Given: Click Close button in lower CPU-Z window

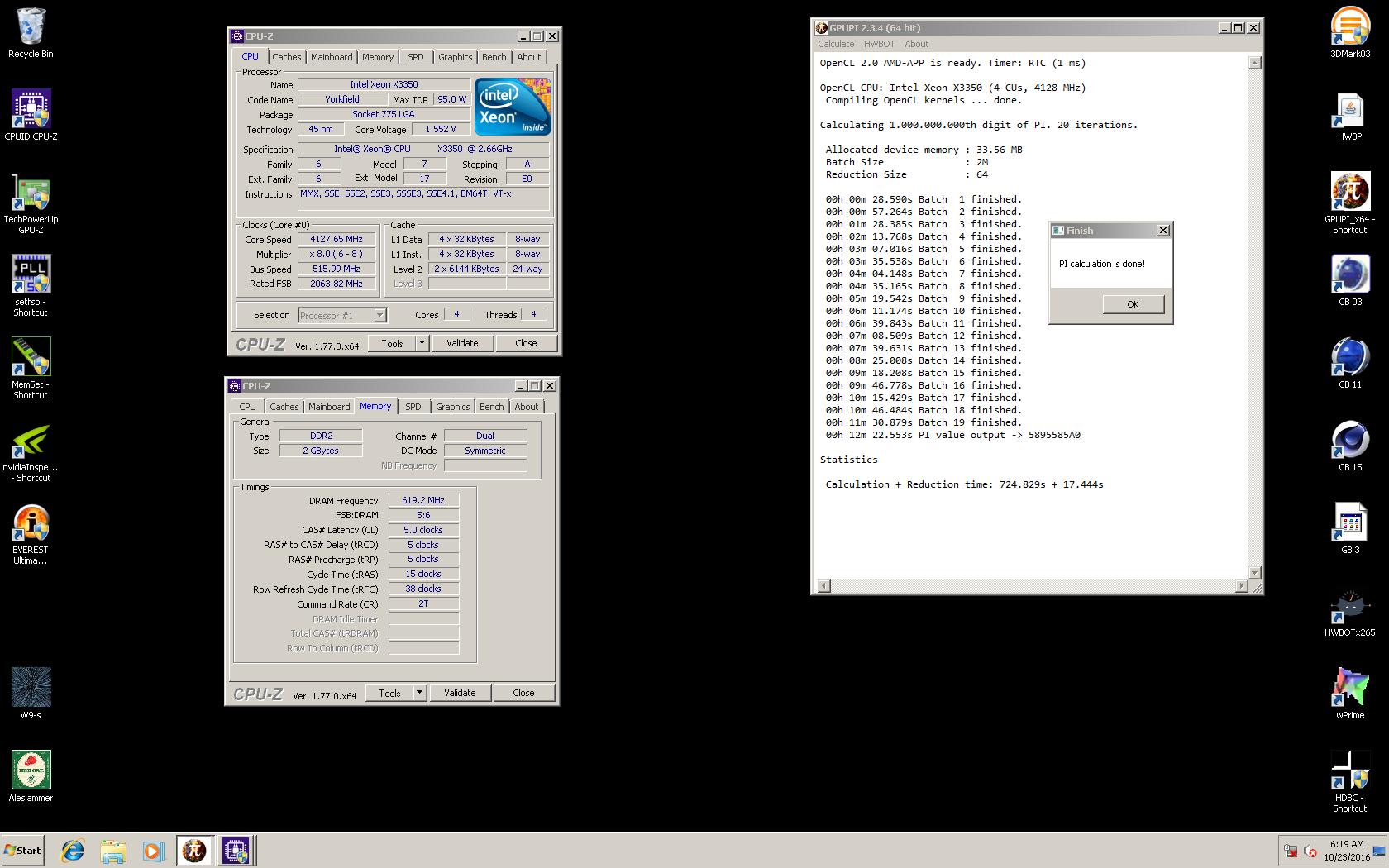Looking at the screenshot, I should [x=523, y=693].
